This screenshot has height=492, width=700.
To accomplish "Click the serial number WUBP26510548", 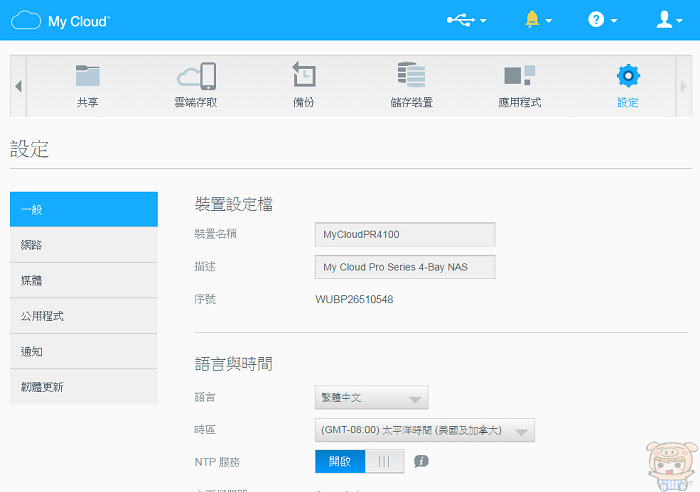I will [x=354, y=300].
